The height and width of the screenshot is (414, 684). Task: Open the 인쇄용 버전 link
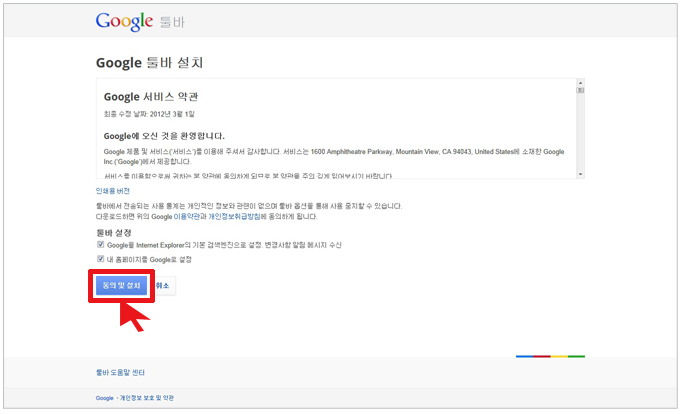tap(113, 191)
